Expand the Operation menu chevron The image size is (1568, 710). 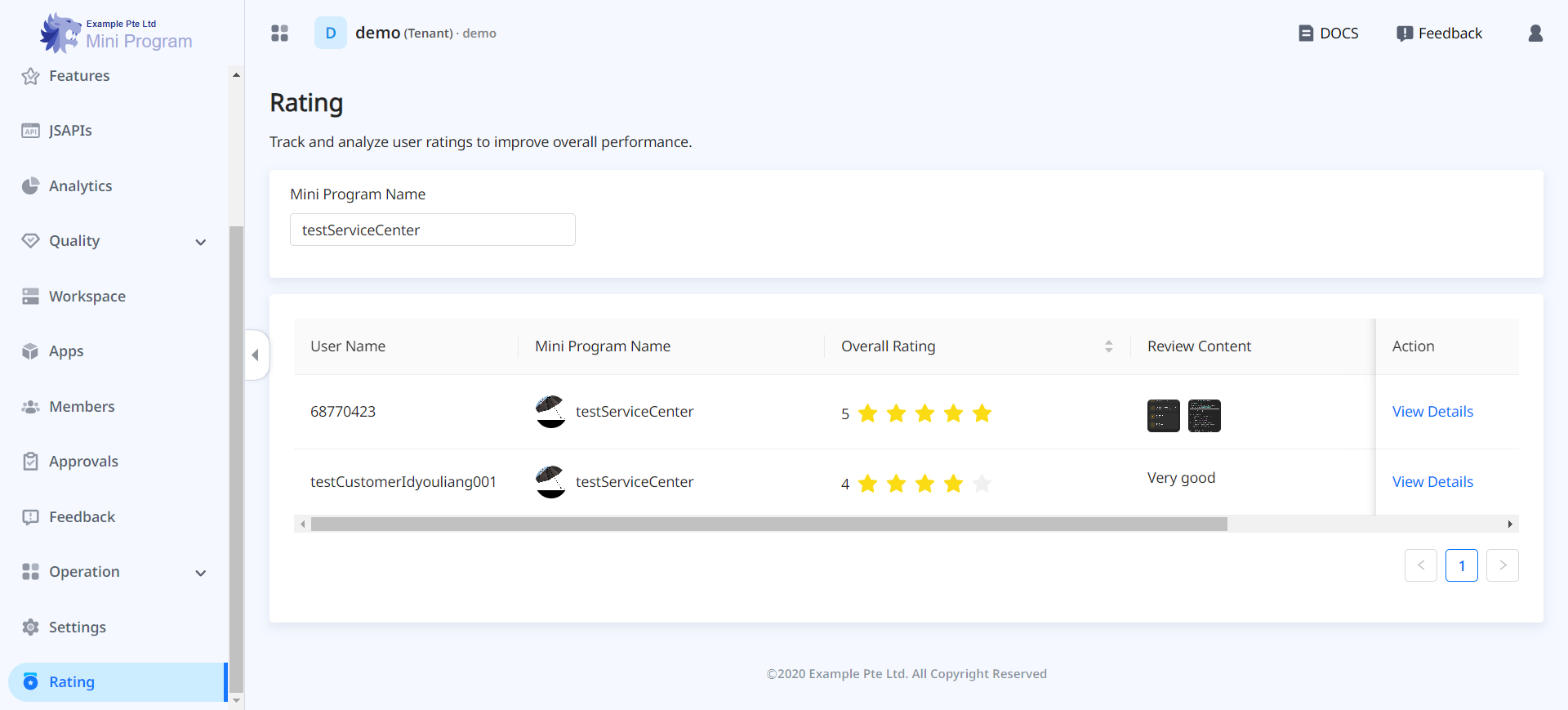[201, 573]
